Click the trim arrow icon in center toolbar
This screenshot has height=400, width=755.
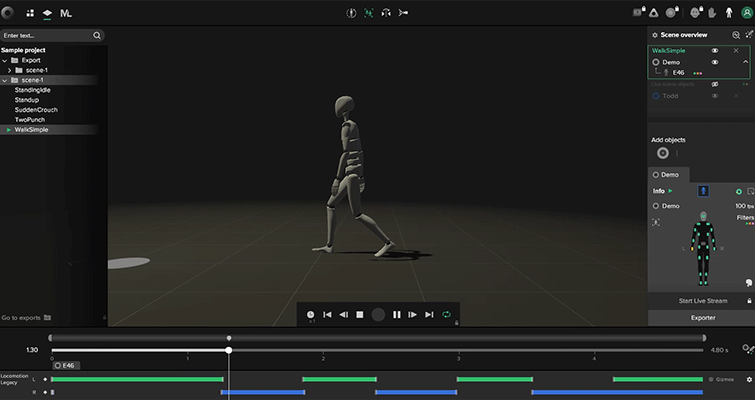click(403, 13)
